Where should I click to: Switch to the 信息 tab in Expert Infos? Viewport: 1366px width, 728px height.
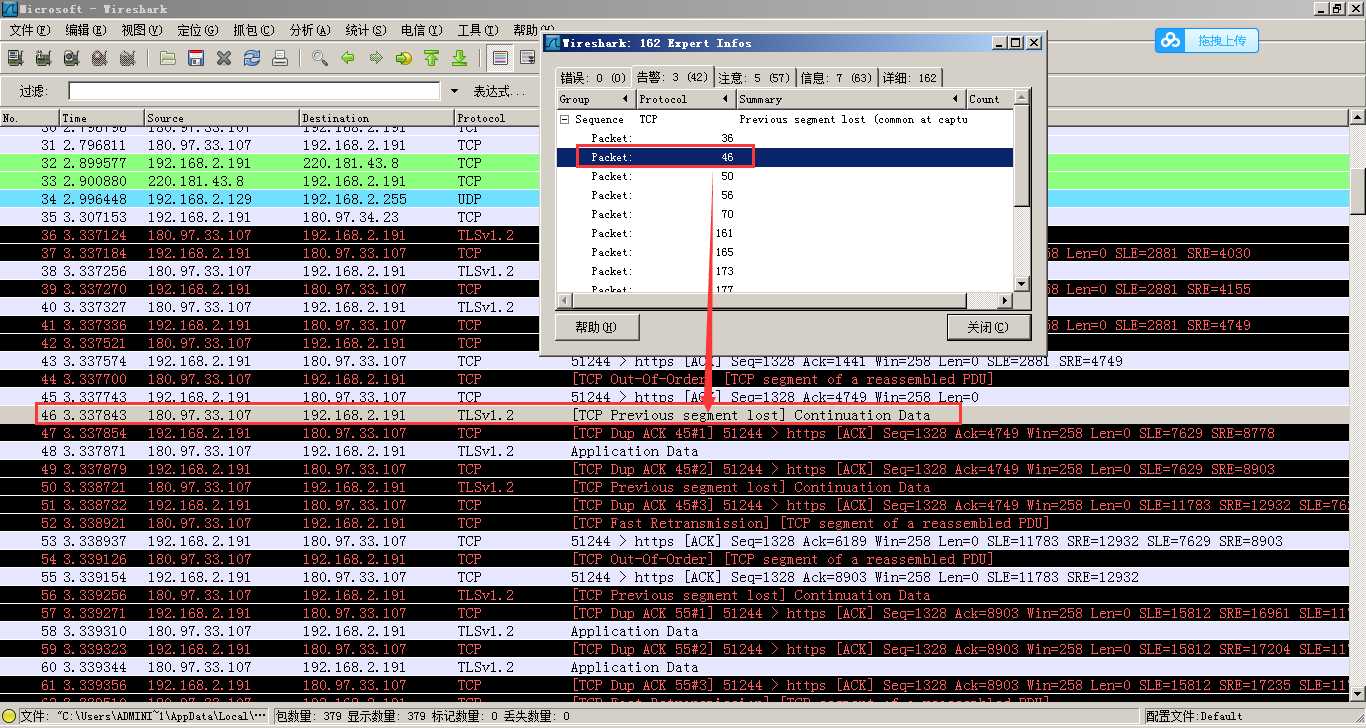click(836, 77)
